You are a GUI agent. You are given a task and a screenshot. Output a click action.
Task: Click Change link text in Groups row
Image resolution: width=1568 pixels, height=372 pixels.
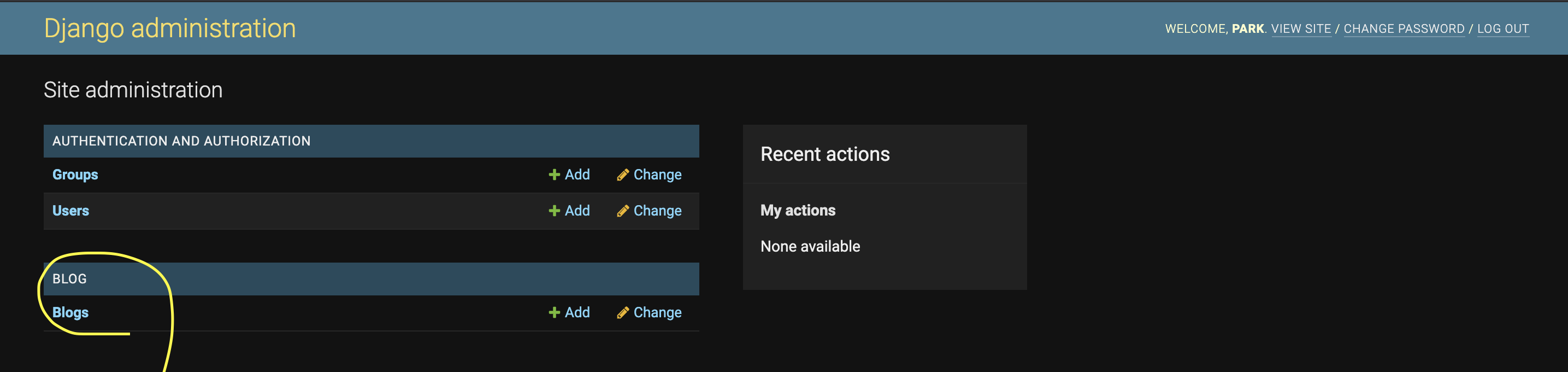[657, 175]
